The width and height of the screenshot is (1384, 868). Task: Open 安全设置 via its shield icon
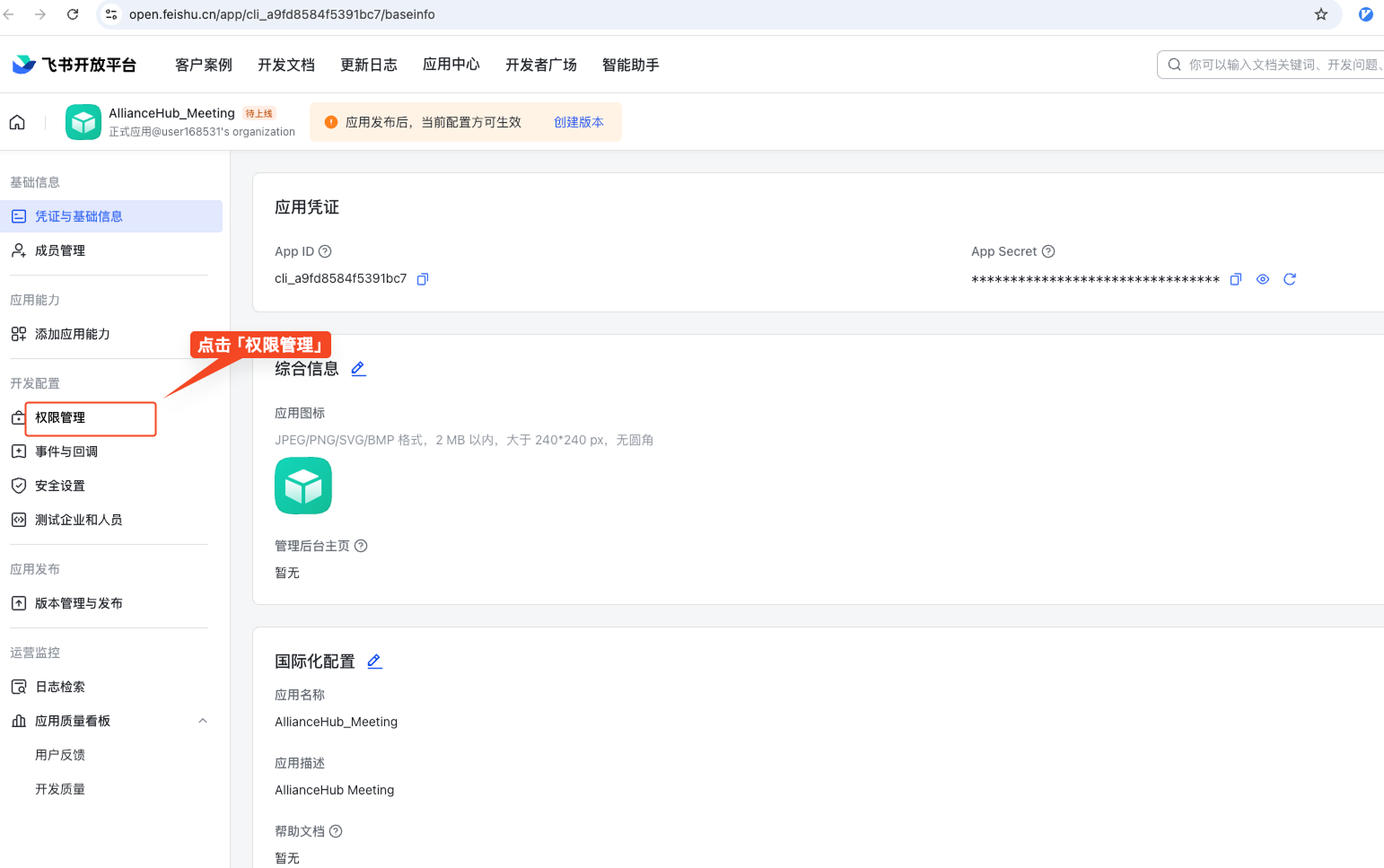coord(19,486)
